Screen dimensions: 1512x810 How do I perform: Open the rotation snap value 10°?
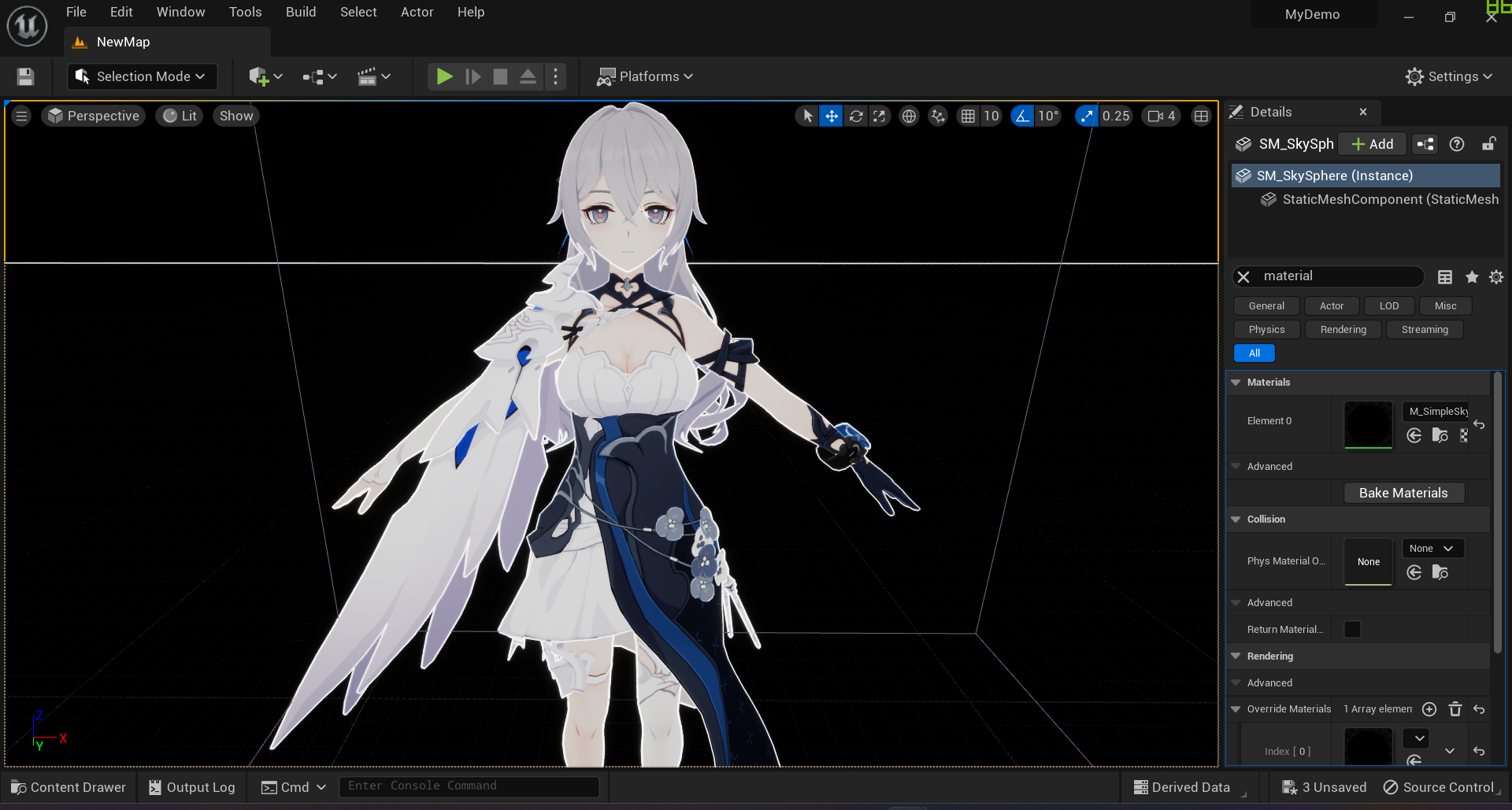point(1048,116)
